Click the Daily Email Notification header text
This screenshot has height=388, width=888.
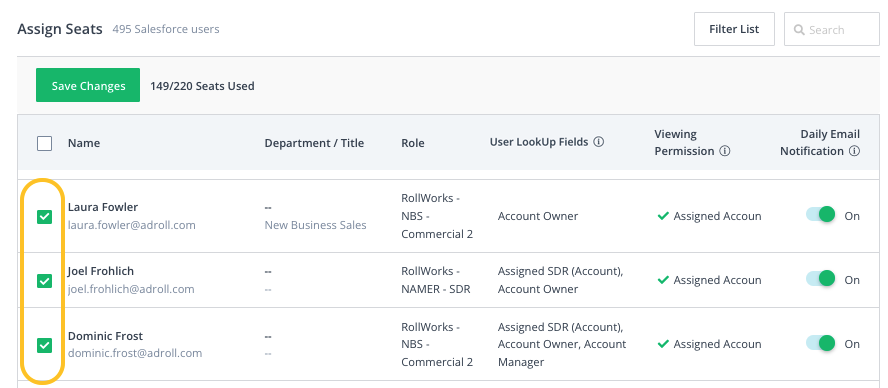click(820, 143)
